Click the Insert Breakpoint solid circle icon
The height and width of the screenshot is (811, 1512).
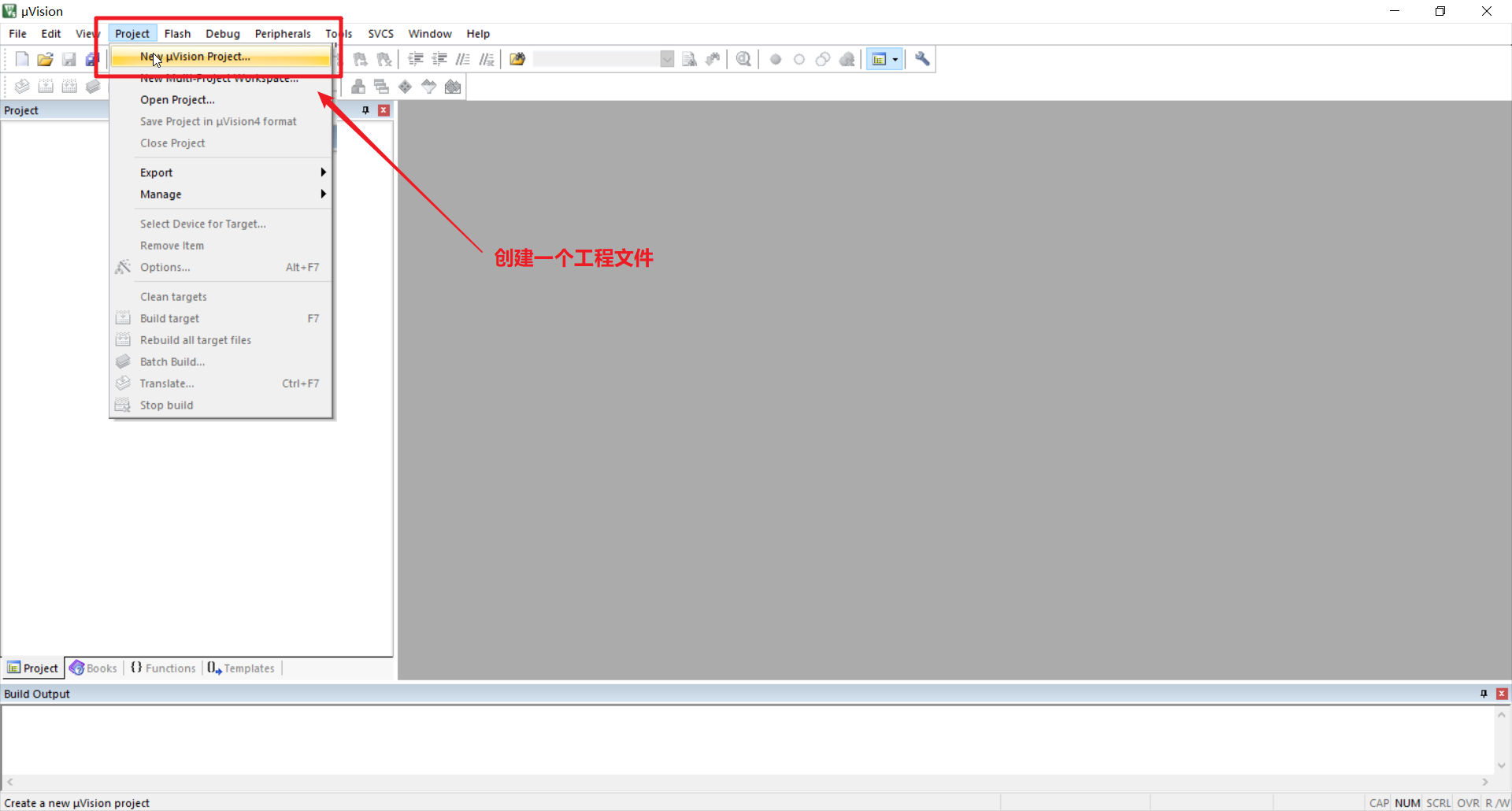pyautogui.click(x=776, y=59)
